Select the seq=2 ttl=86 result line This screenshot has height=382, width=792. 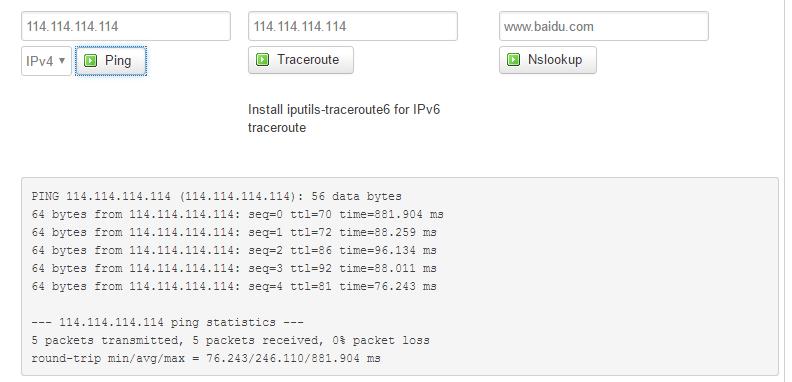(x=234, y=250)
